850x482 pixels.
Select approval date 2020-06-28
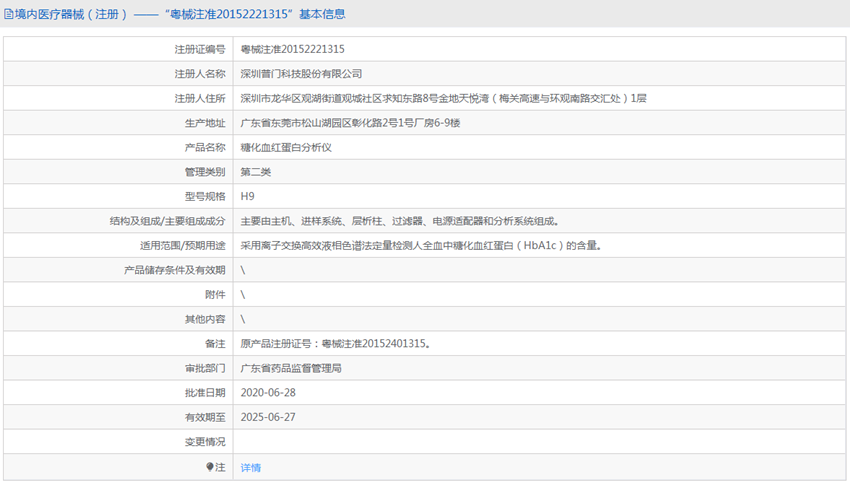coord(268,393)
